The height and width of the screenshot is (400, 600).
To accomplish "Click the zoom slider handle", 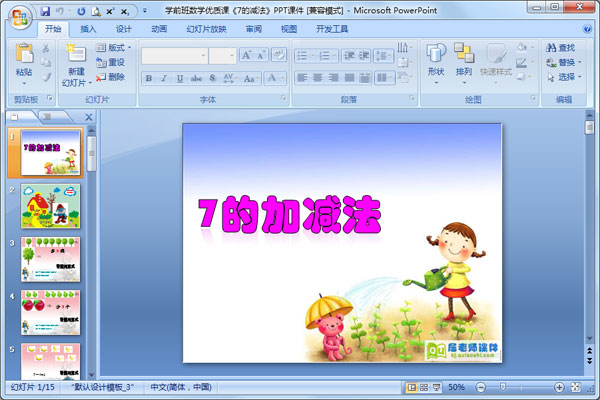I will [x=503, y=387].
